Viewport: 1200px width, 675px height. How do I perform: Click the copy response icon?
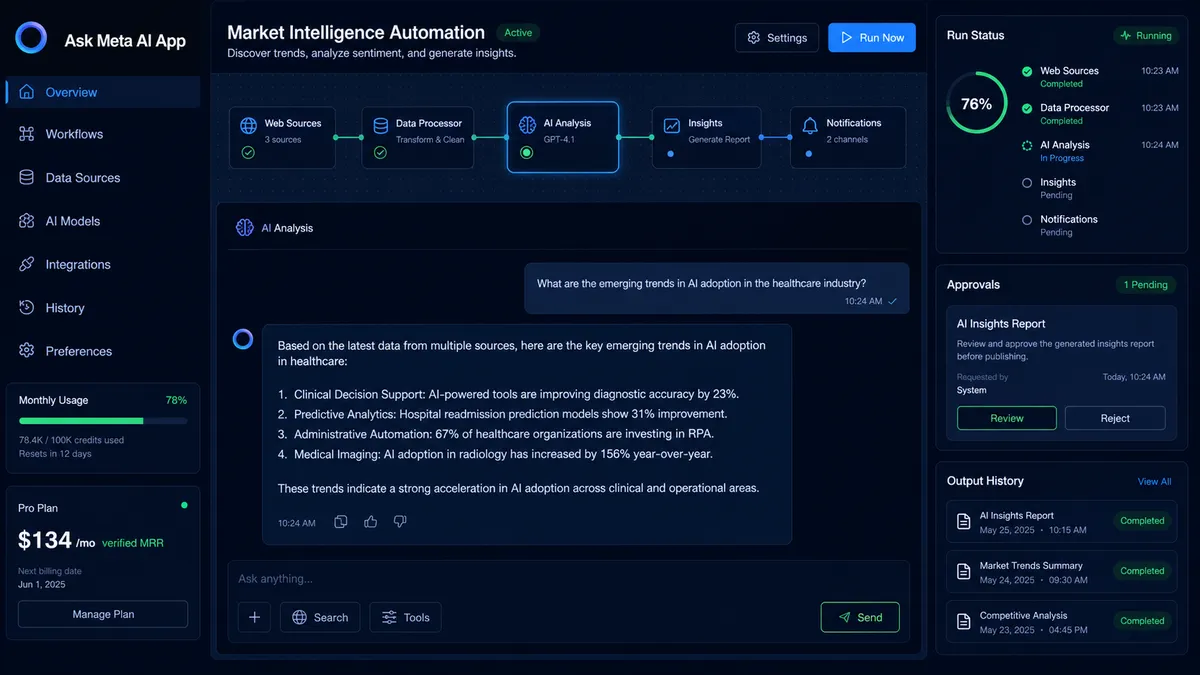click(341, 522)
